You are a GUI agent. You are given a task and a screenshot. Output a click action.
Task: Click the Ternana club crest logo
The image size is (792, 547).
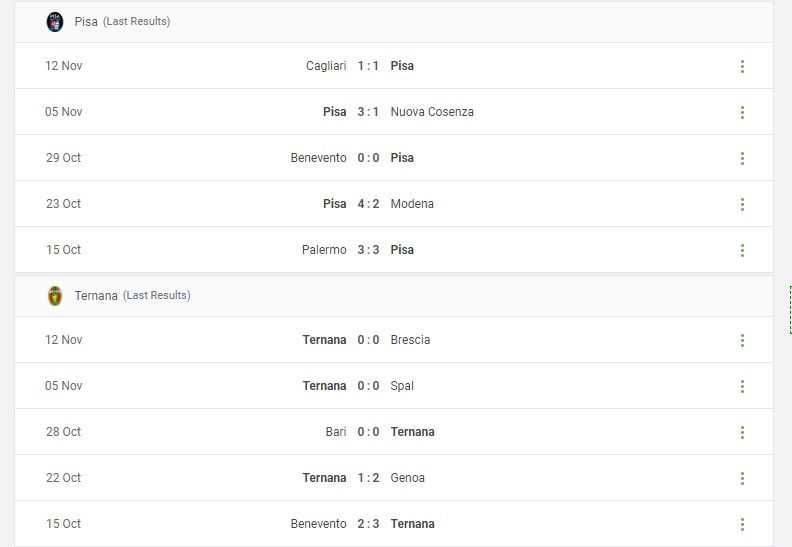click(x=55, y=296)
